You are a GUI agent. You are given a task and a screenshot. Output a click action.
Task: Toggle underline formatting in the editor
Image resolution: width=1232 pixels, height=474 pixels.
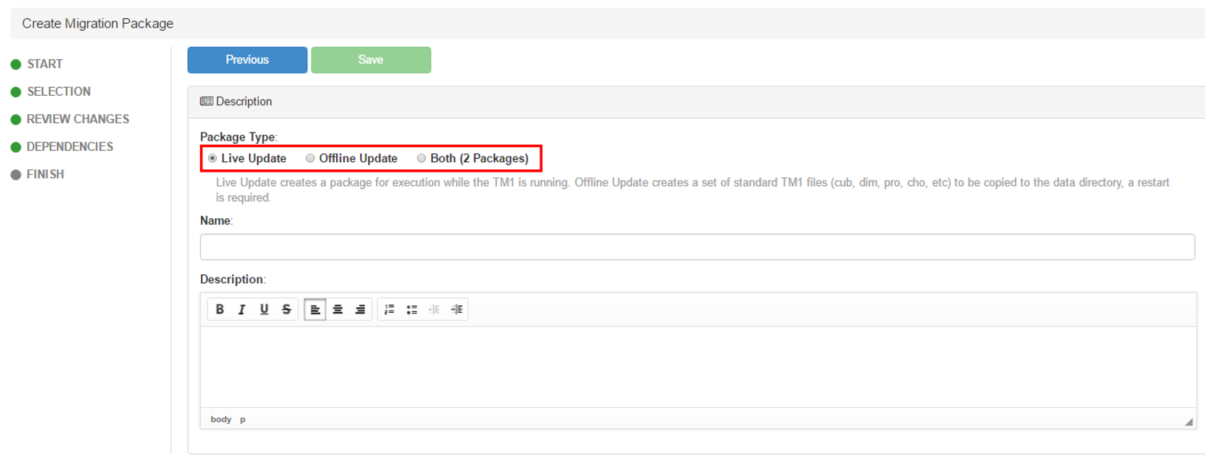pos(264,310)
